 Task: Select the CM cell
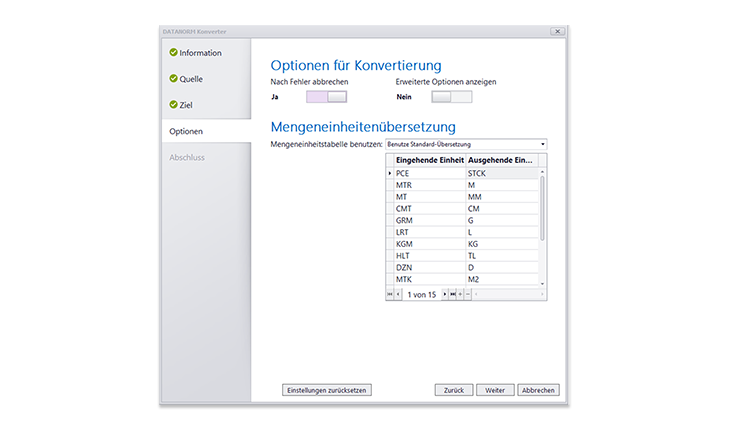click(x=502, y=209)
